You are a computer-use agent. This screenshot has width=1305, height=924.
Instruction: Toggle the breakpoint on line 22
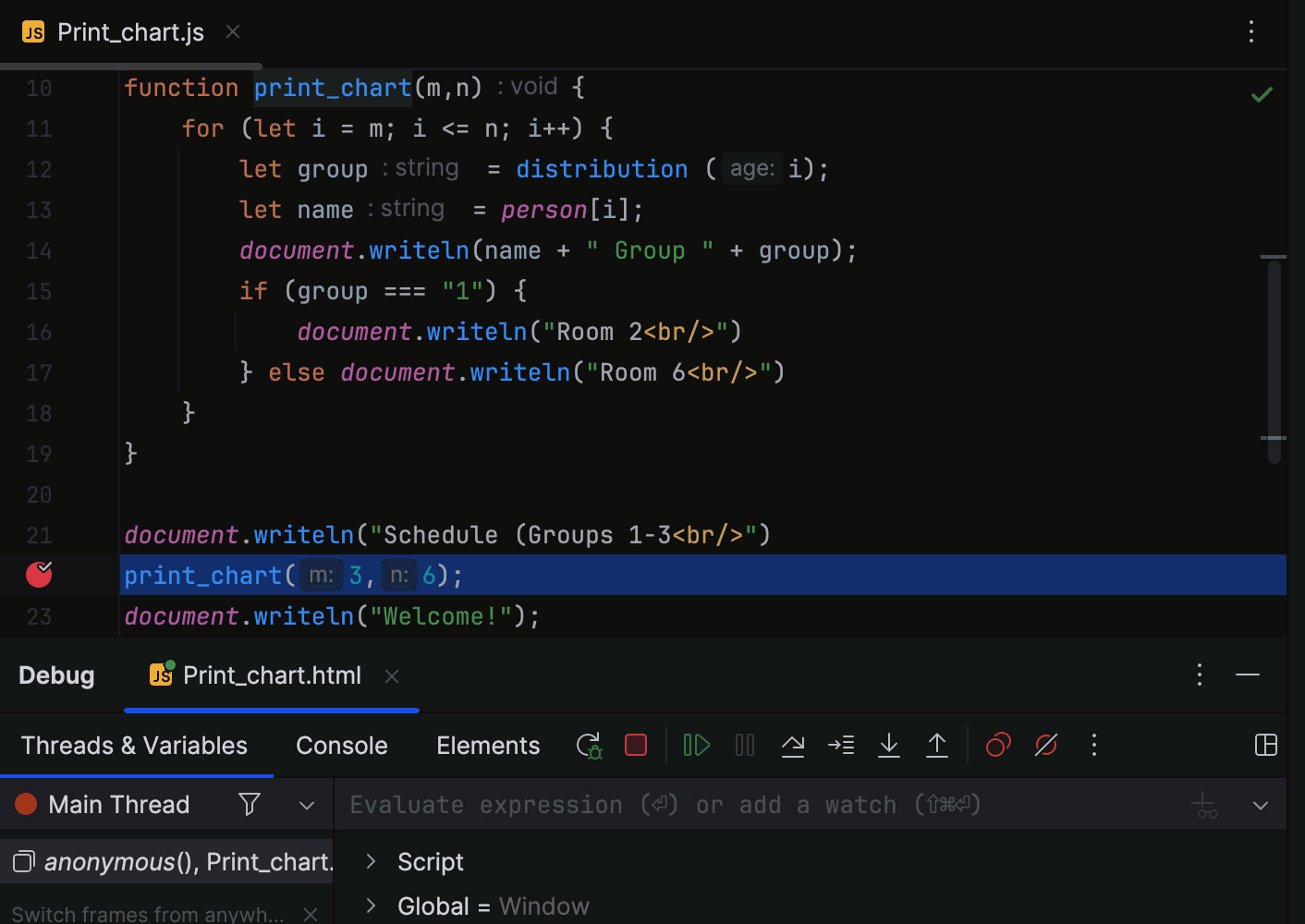click(x=38, y=574)
